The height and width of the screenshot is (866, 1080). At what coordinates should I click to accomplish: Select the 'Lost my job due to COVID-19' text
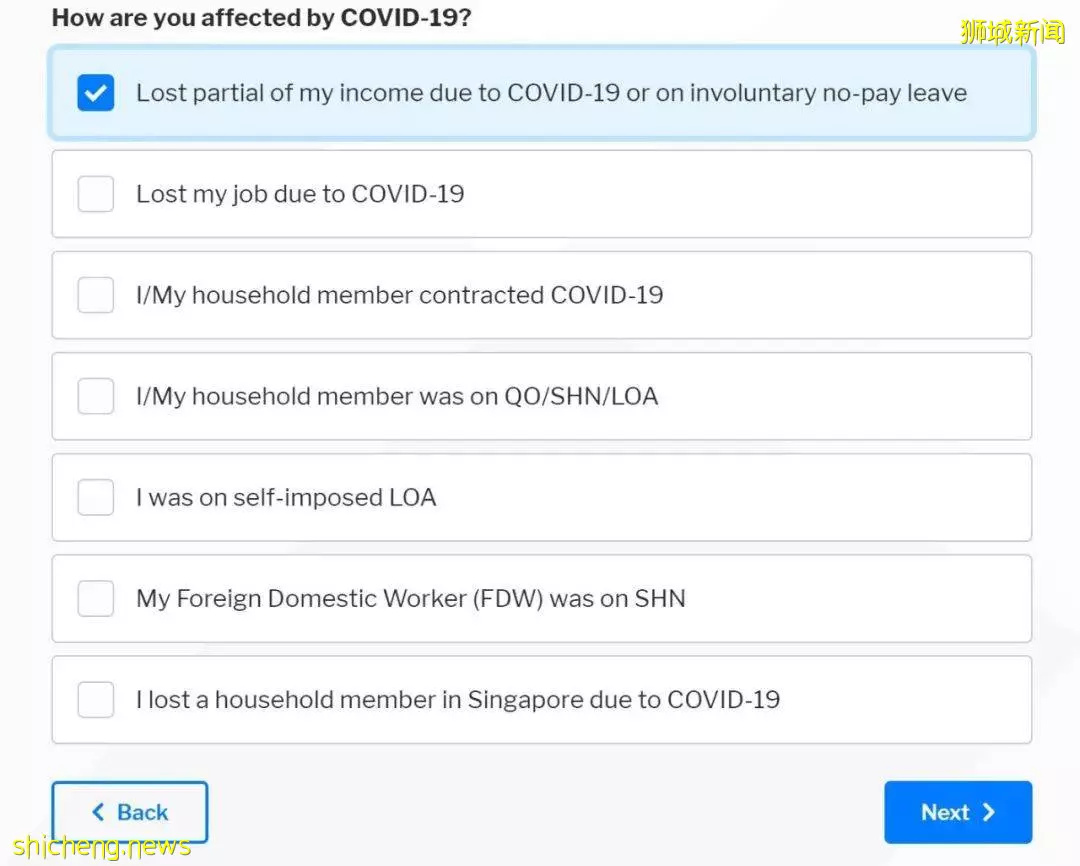(300, 194)
